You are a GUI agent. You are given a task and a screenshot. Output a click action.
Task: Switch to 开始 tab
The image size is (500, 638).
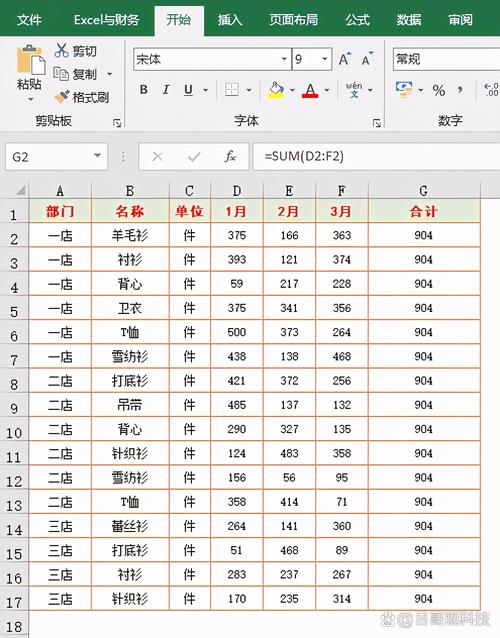[179, 19]
